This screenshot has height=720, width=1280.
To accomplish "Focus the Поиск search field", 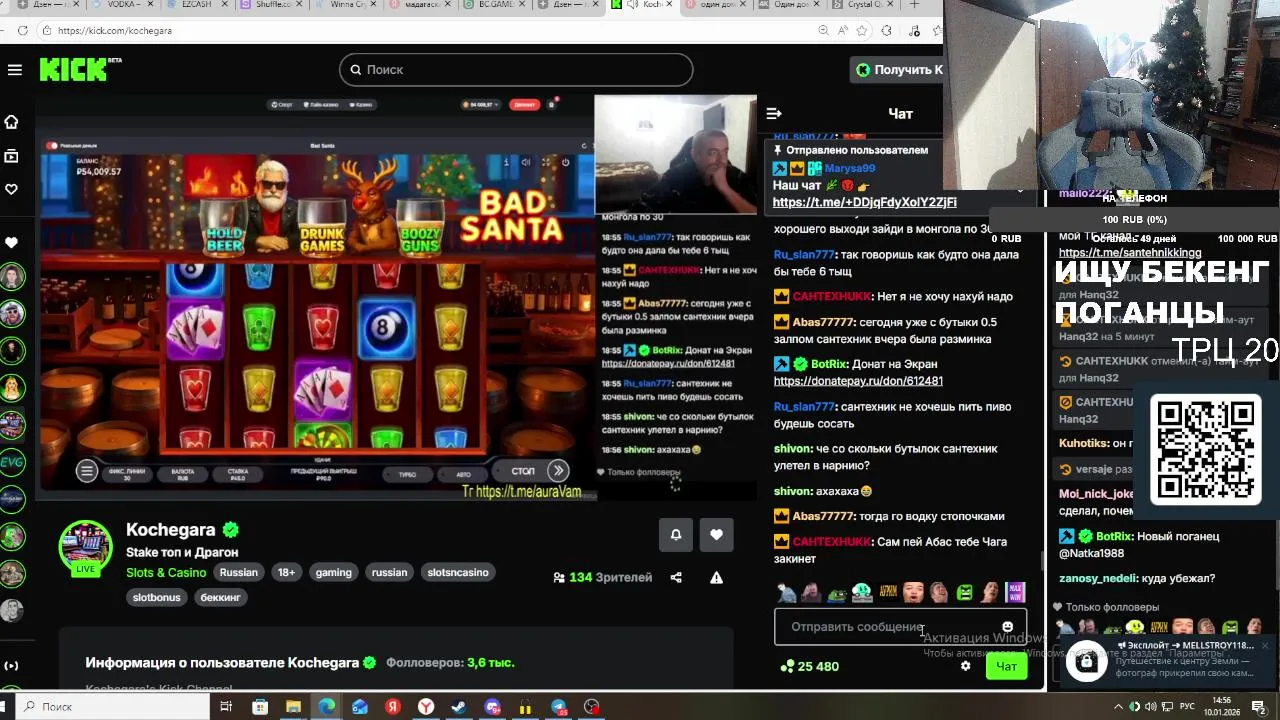I will pos(516,69).
